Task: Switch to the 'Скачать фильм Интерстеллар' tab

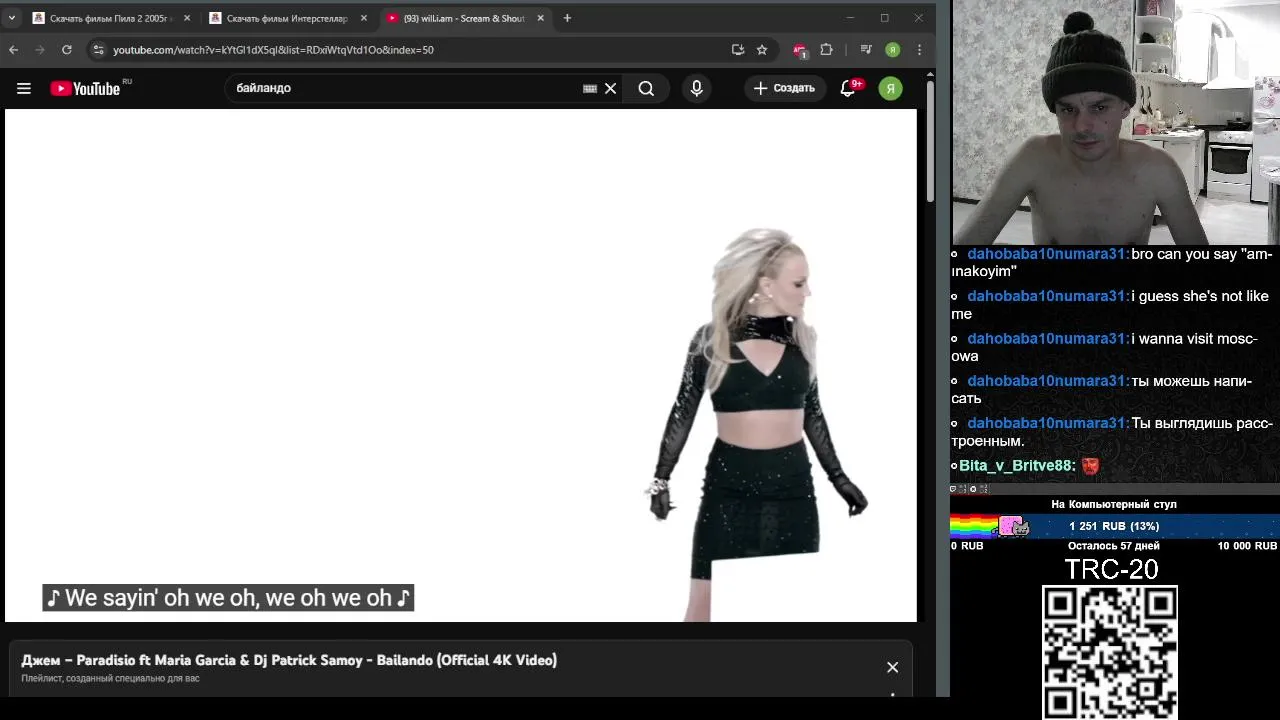Action: point(289,18)
